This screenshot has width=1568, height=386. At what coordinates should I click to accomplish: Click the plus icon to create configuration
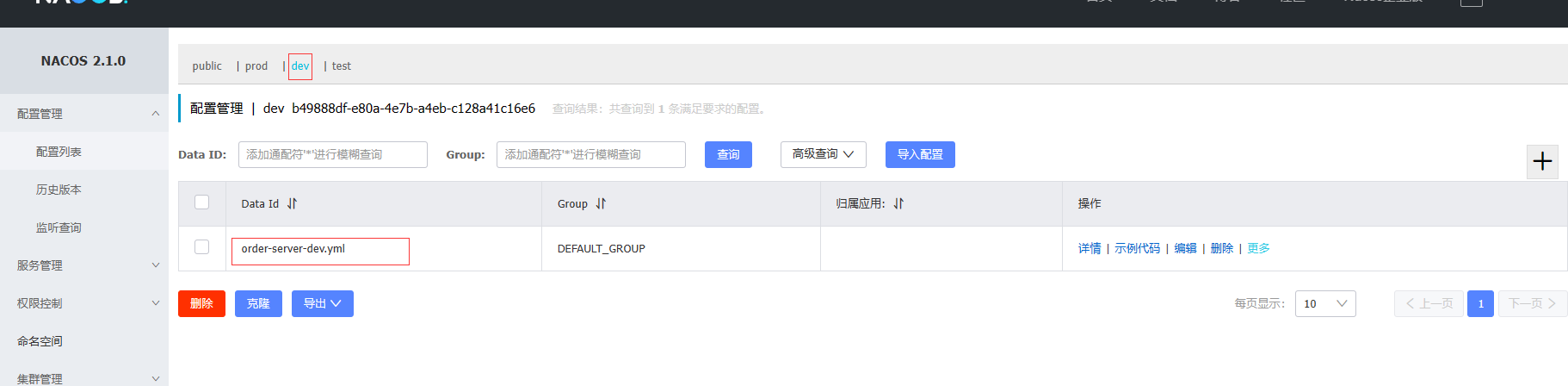pyautogui.click(x=1542, y=161)
